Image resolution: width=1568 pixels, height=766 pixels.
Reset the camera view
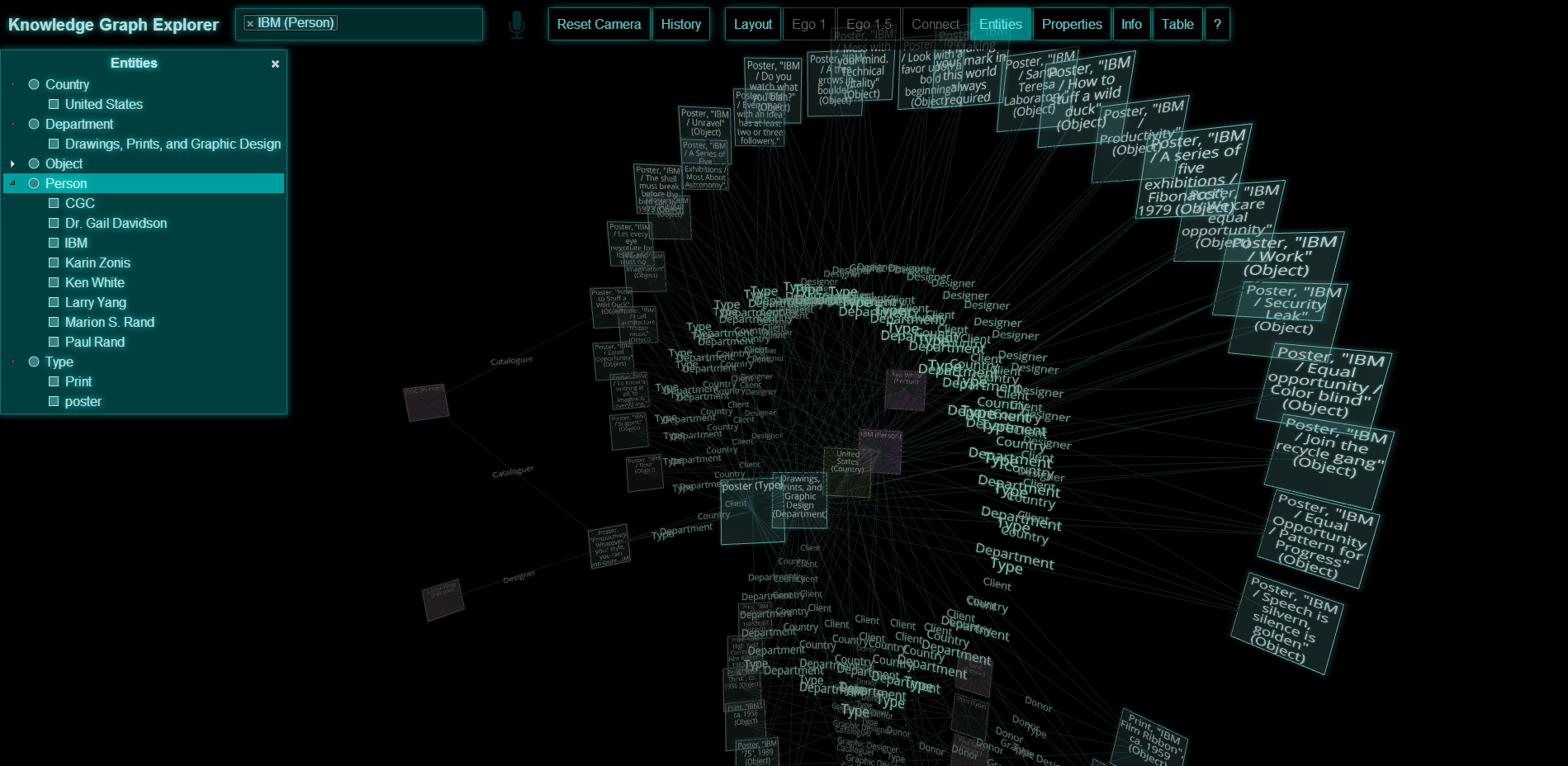pos(599,24)
